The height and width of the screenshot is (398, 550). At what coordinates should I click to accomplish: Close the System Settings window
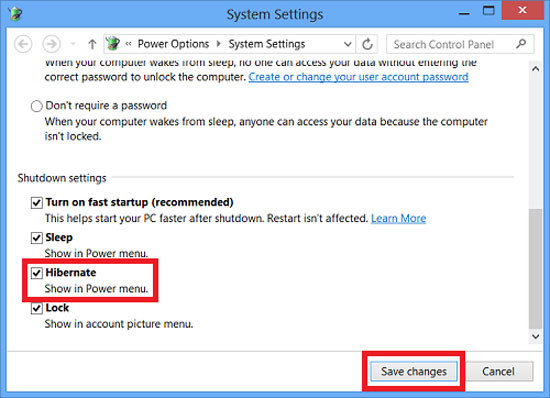pyautogui.click(x=522, y=11)
